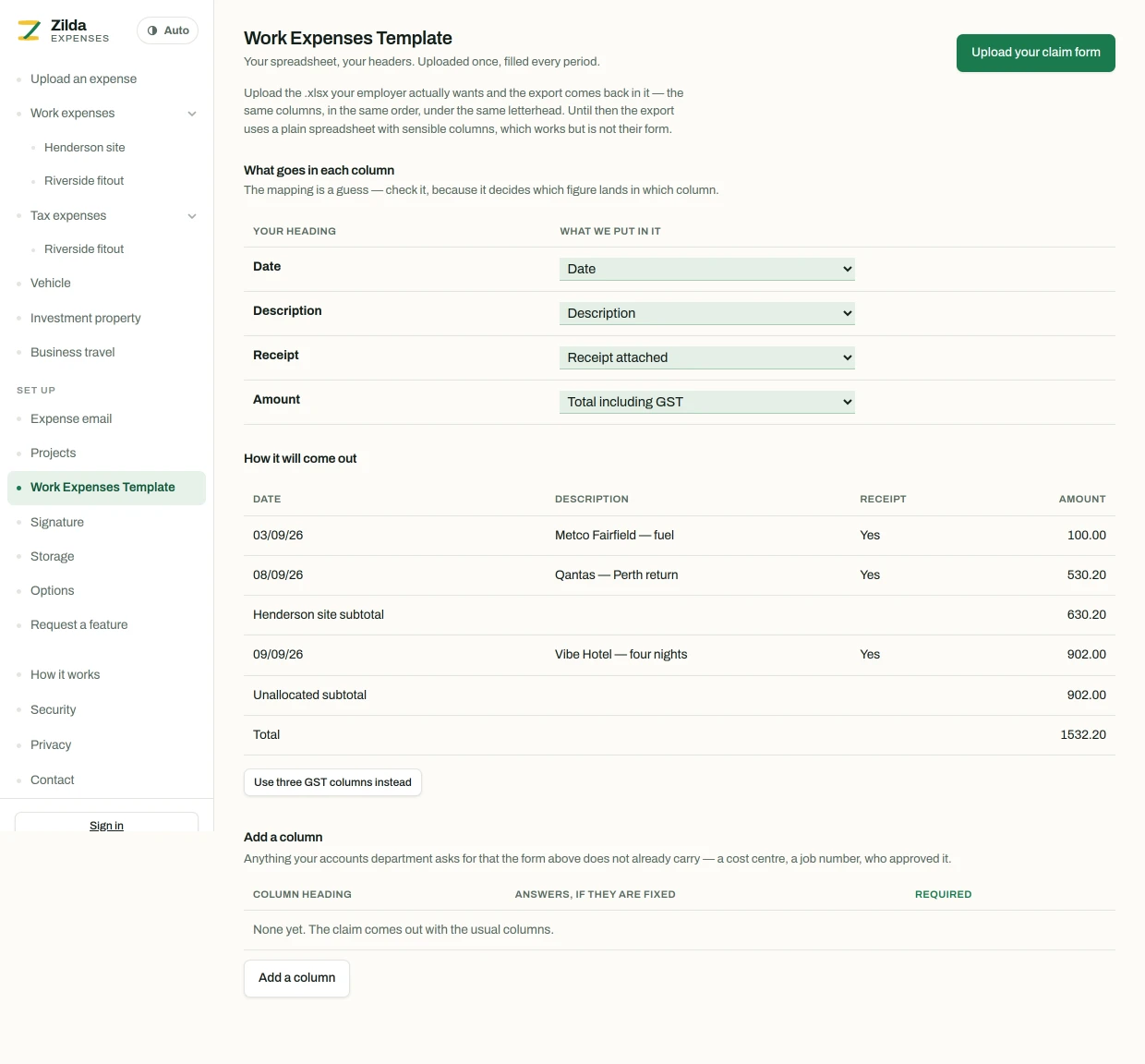Click the Vibe Hotel — four nights description

(x=621, y=655)
